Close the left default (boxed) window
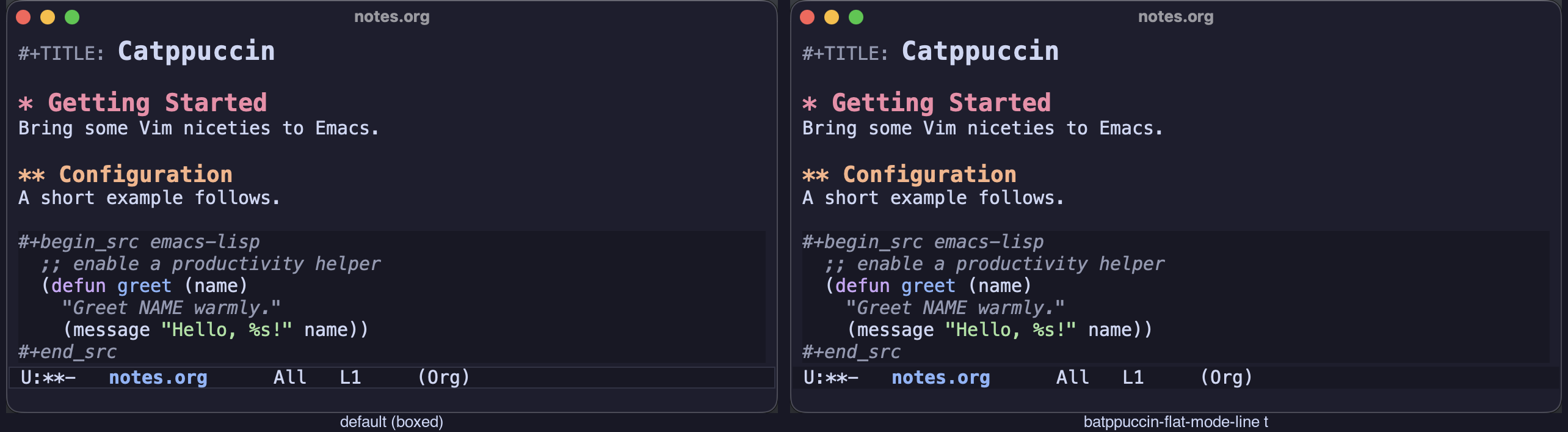1568x432 pixels. tap(23, 17)
